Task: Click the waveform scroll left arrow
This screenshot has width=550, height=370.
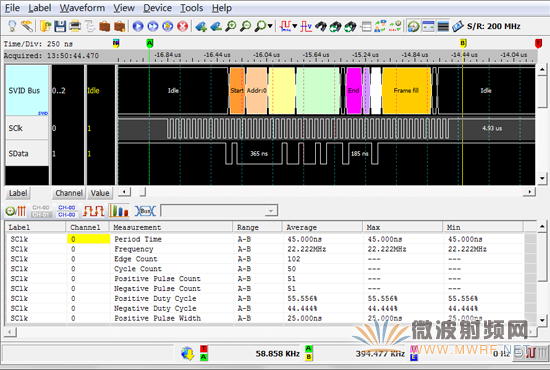Action: [124, 192]
